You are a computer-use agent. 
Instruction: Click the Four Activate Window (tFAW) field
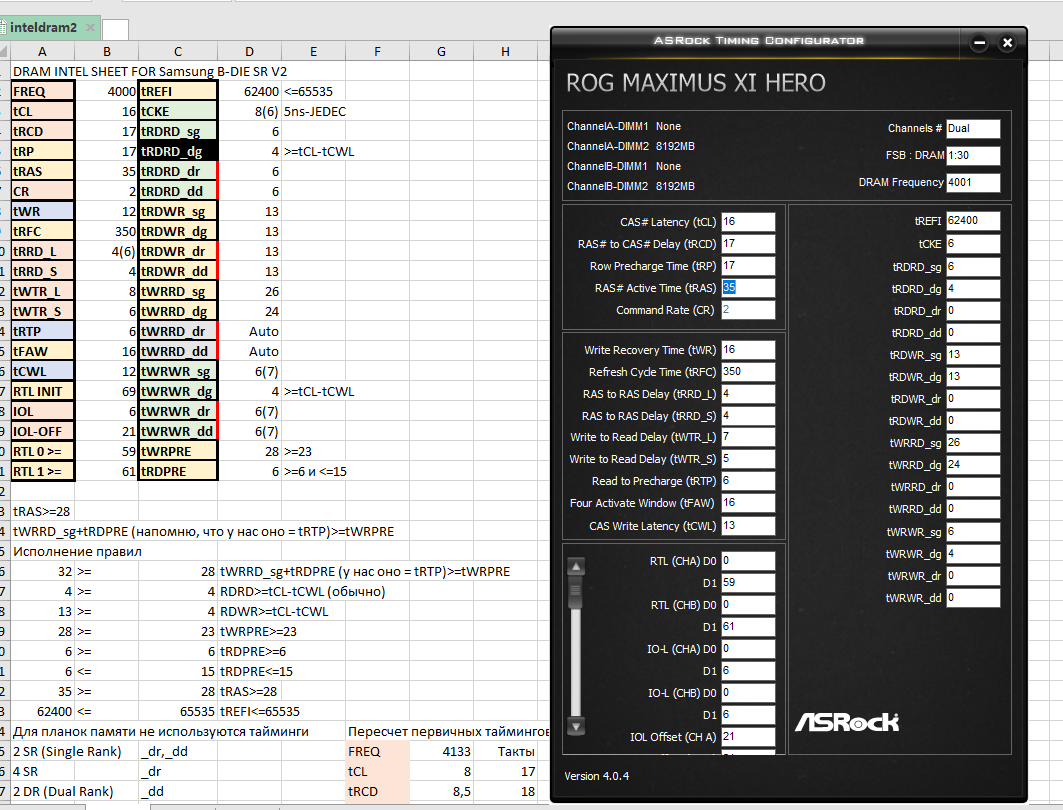click(748, 503)
